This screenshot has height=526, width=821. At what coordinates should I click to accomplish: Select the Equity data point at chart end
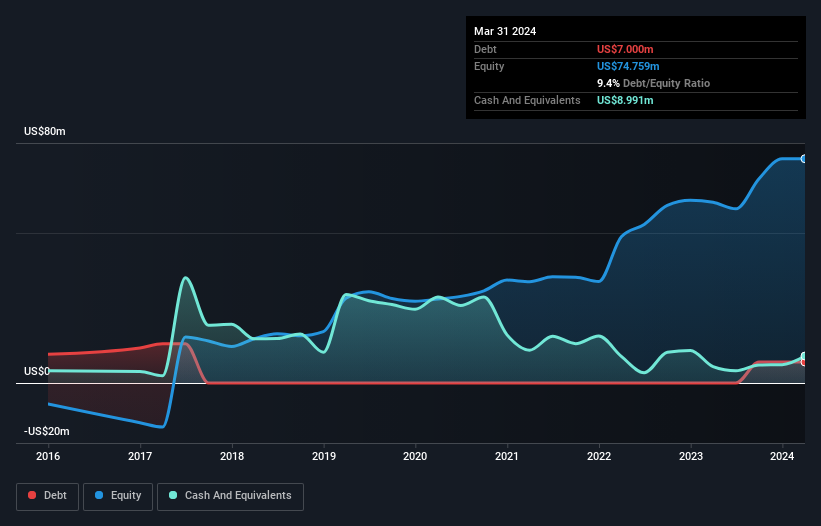pyautogui.click(x=804, y=159)
